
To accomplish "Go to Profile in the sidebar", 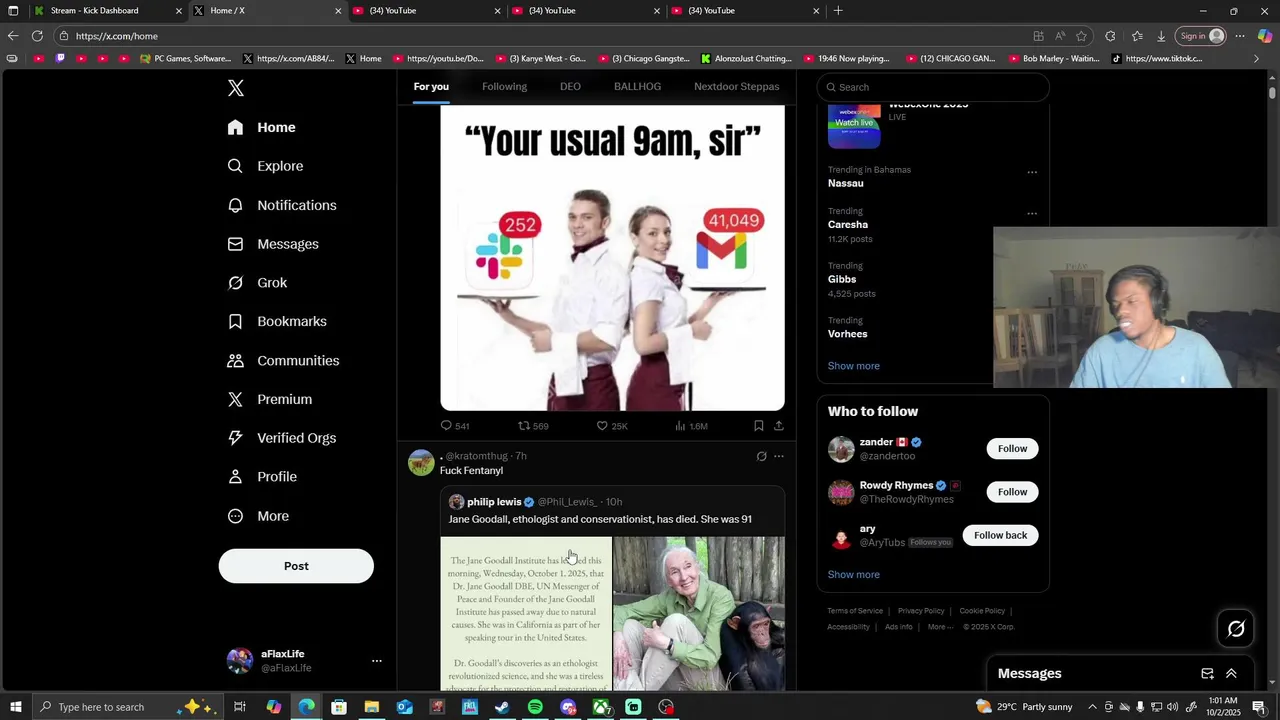I will coord(262,477).
